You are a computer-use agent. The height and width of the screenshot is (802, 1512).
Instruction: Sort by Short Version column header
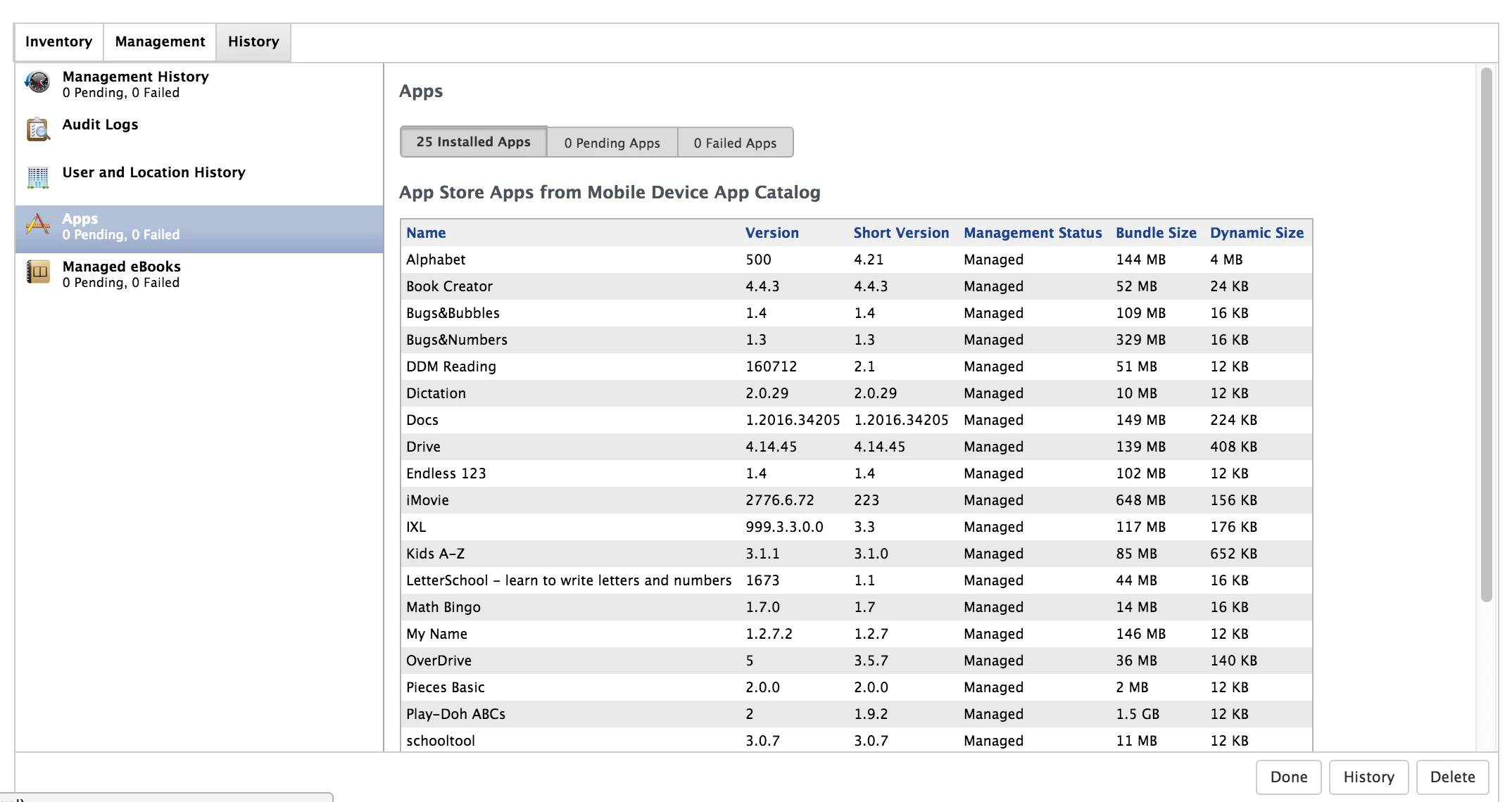(901, 233)
